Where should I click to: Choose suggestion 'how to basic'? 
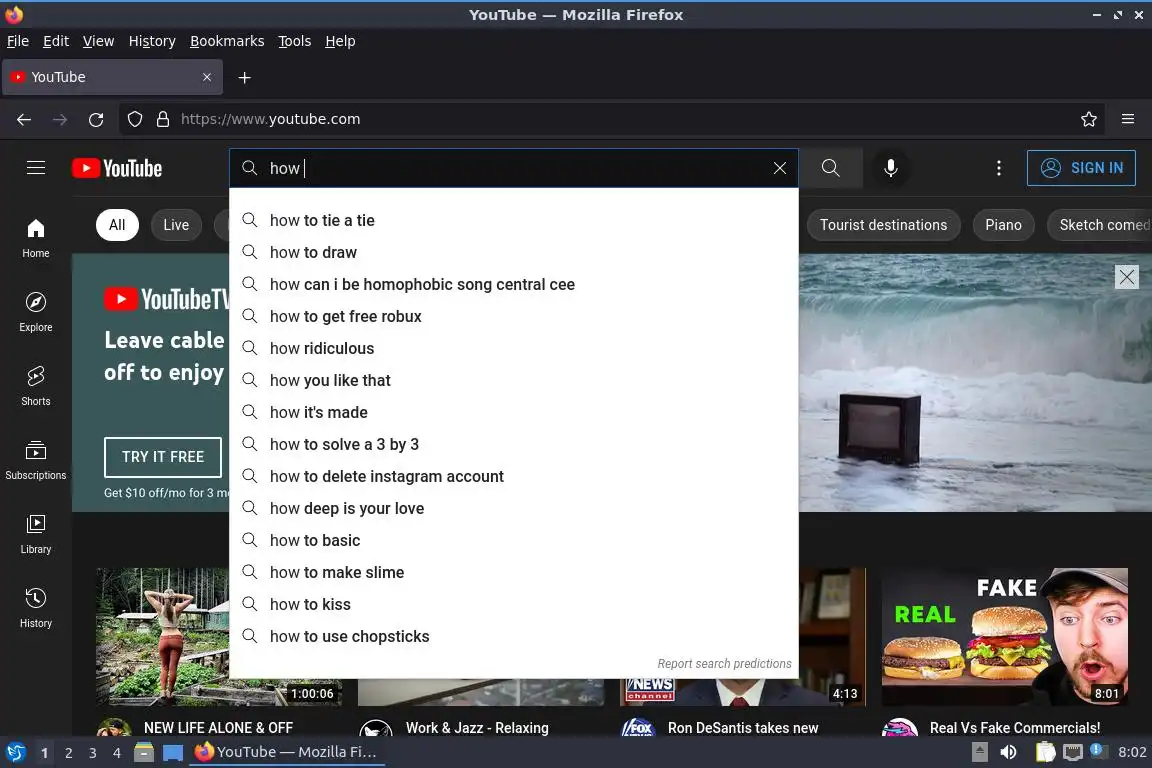pyautogui.click(x=514, y=540)
